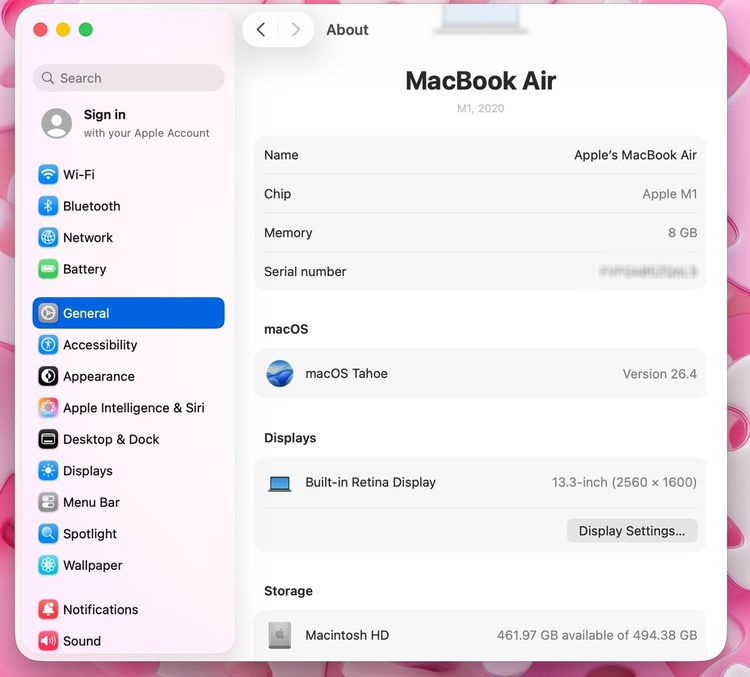The width and height of the screenshot is (750, 677).
Task: Sign in with your Apple Account
Action: click(x=128, y=123)
